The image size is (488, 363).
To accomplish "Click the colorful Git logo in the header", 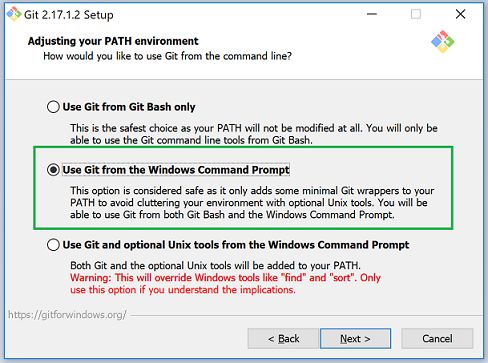I will [442, 42].
